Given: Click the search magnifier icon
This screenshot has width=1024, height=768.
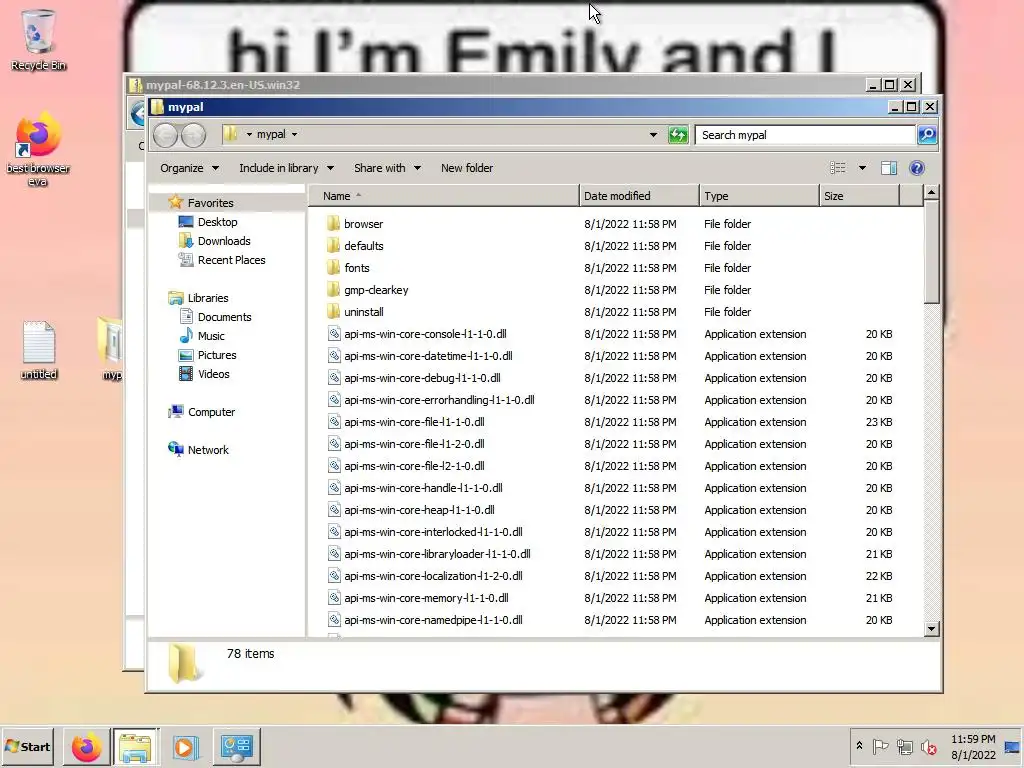Looking at the screenshot, I should coord(927,135).
